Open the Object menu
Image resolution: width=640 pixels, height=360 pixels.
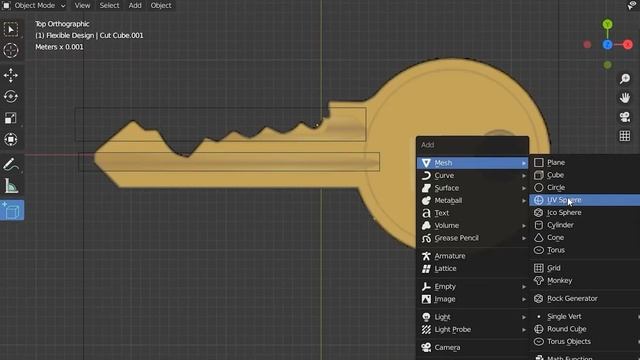click(x=161, y=5)
